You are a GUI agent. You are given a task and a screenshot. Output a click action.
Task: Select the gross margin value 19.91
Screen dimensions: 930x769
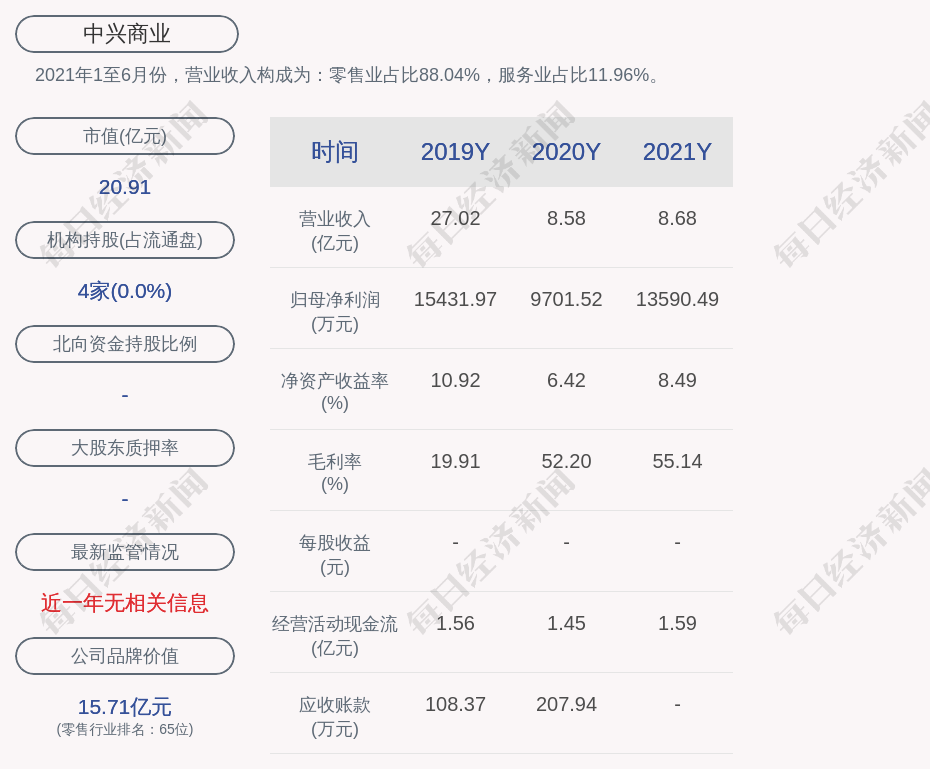click(455, 461)
